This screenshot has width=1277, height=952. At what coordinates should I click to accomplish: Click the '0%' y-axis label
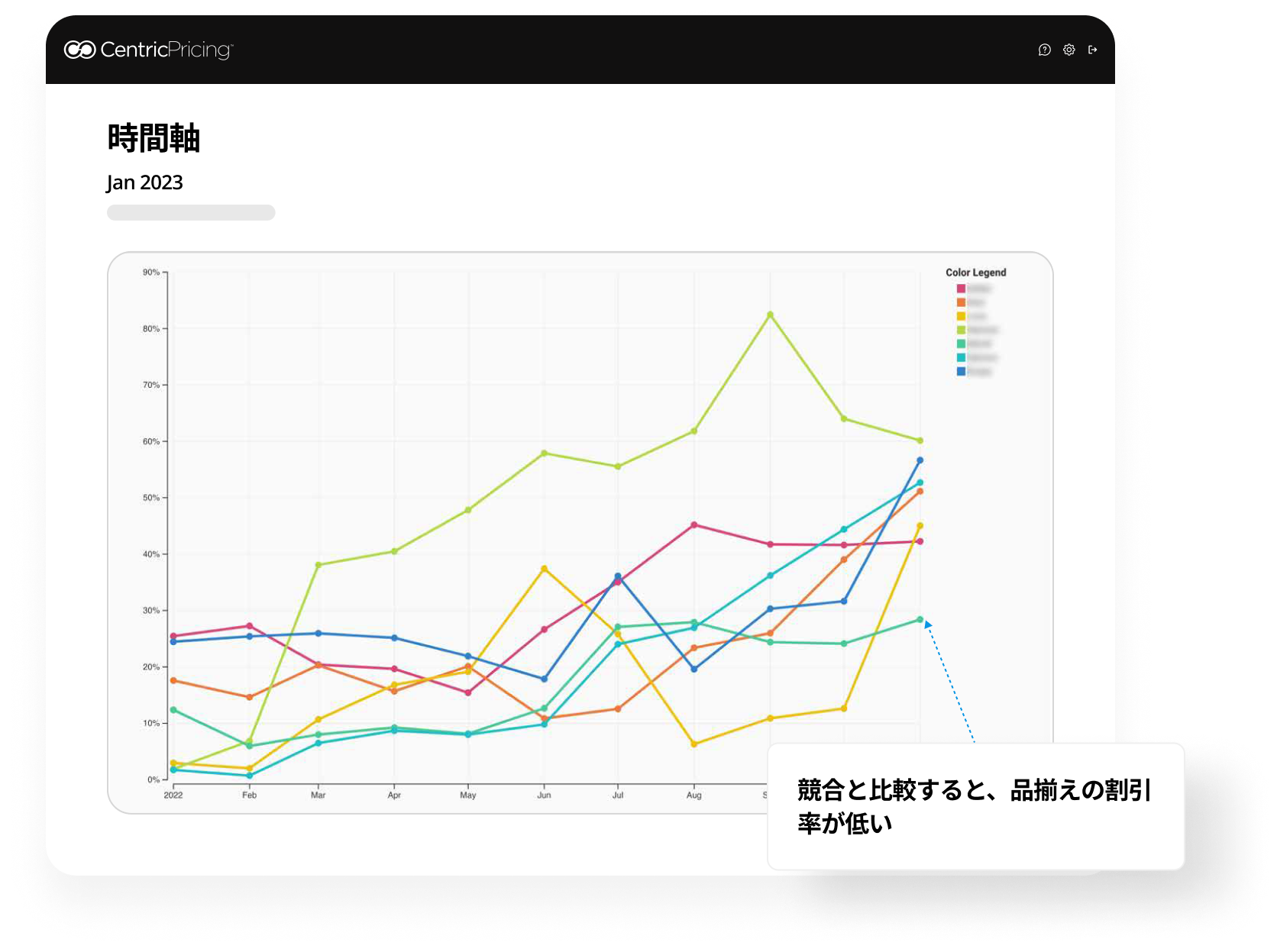point(154,779)
